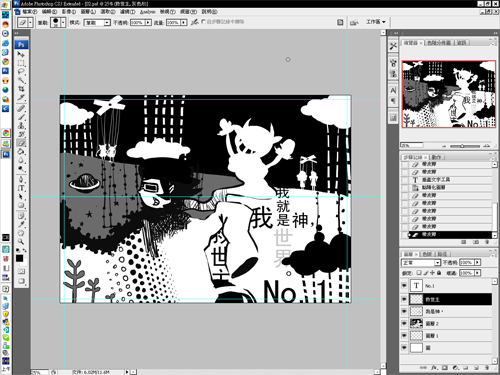The height and width of the screenshot is (375, 500).
Task: Click the Navigator zoom percentage field
Action: (x=411, y=145)
